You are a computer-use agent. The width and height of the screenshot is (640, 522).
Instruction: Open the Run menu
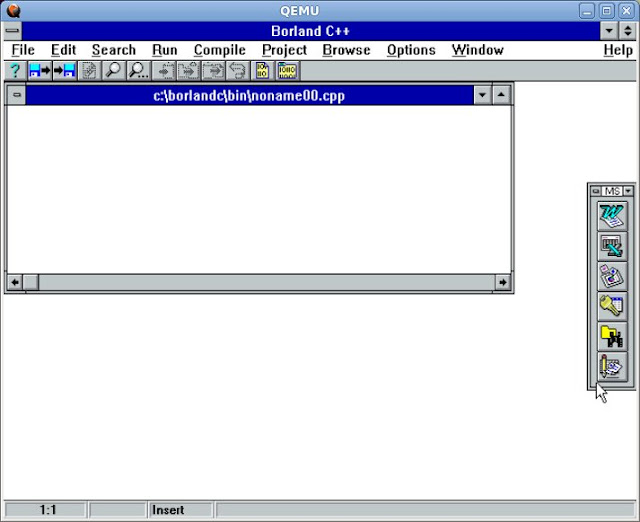(164, 50)
